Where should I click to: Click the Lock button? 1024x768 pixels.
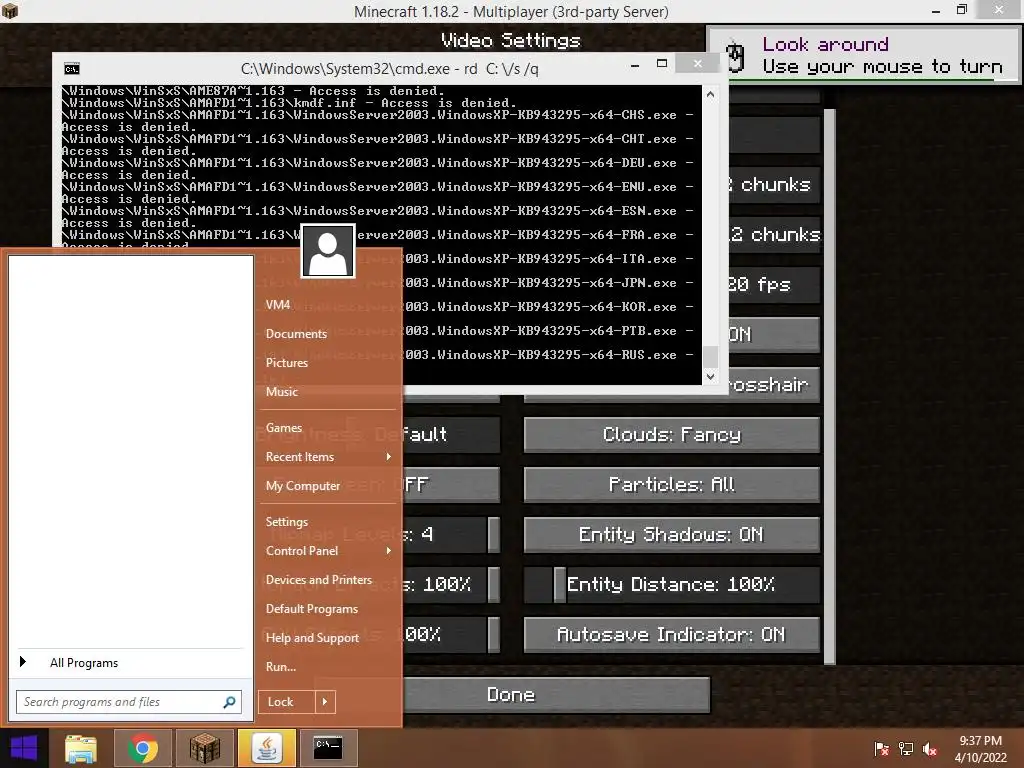(287, 702)
